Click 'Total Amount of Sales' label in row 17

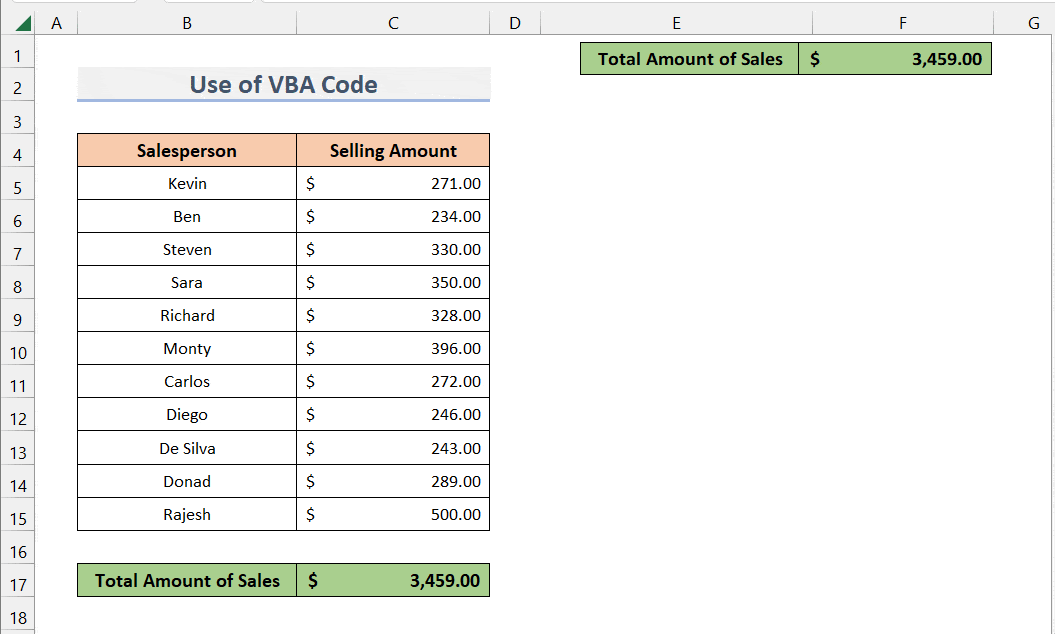pyautogui.click(x=187, y=580)
